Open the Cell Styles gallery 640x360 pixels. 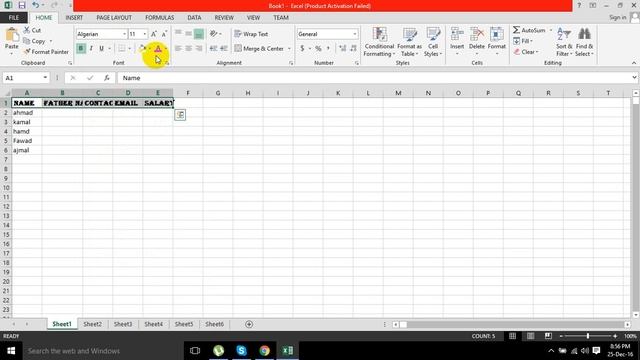(433, 42)
